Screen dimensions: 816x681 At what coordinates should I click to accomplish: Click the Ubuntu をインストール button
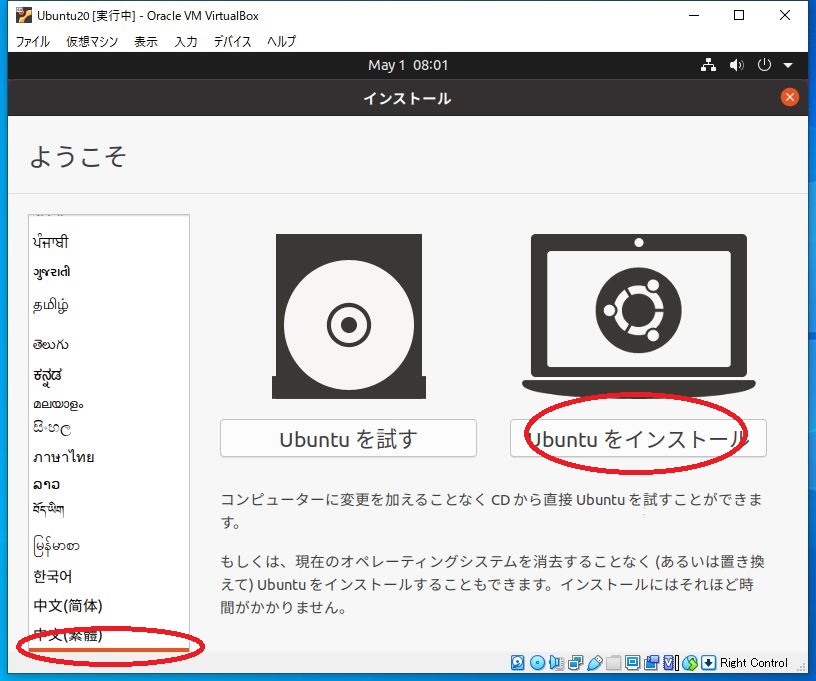pyautogui.click(x=638, y=439)
